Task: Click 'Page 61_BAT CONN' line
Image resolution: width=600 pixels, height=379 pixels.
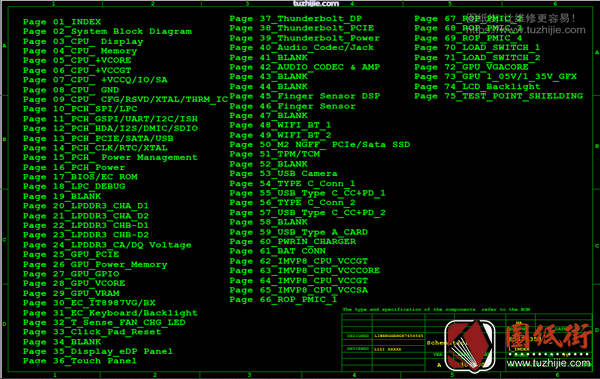Action: click(278, 252)
